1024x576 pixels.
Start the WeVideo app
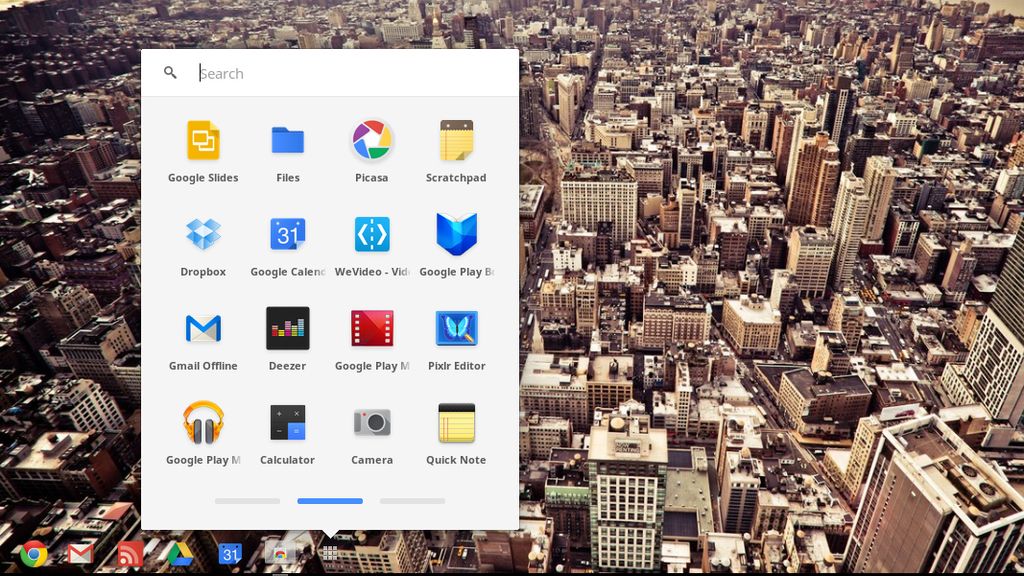pyautogui.click(x=372, y=235)
